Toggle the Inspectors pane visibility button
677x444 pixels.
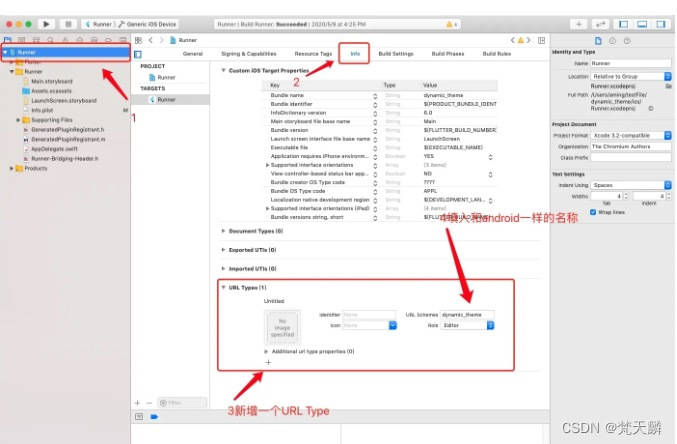coord(661,24)
